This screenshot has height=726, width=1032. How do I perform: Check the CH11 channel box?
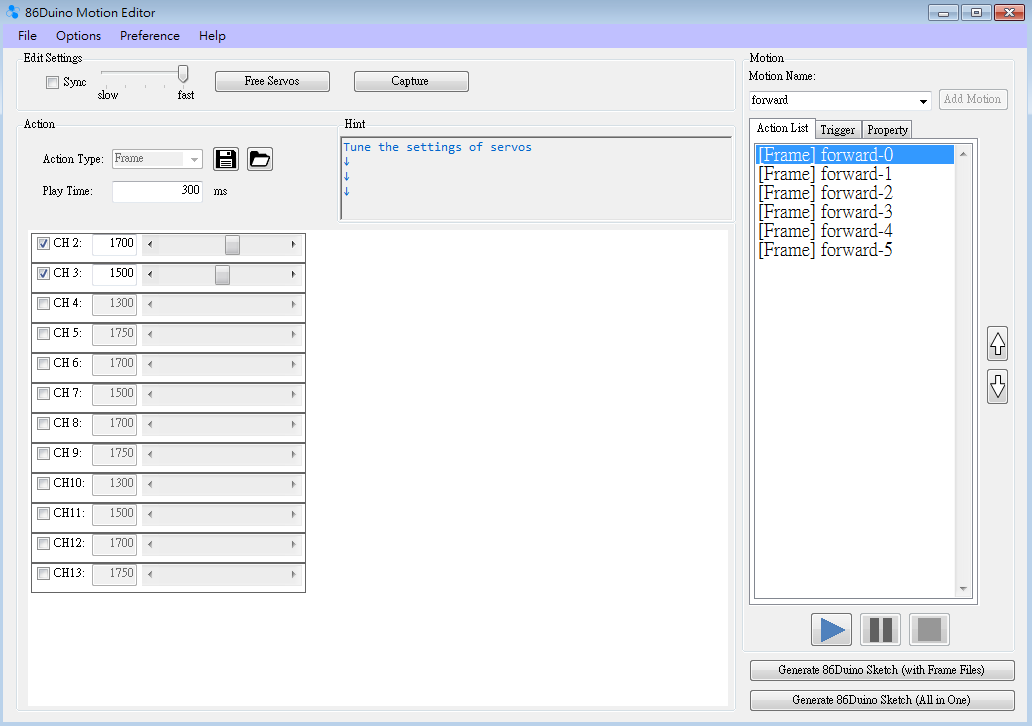pyautogui.click(x=43, y=513)
